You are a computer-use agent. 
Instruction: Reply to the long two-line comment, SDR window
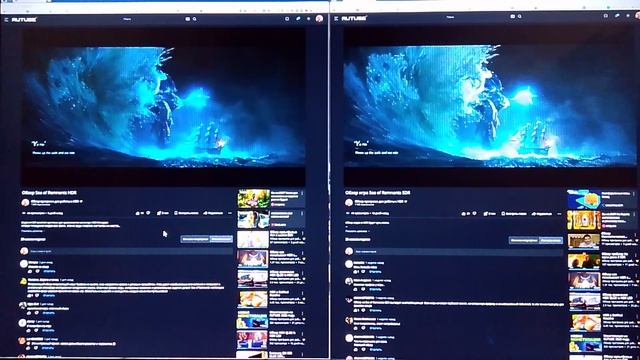[x=375, y=311]
